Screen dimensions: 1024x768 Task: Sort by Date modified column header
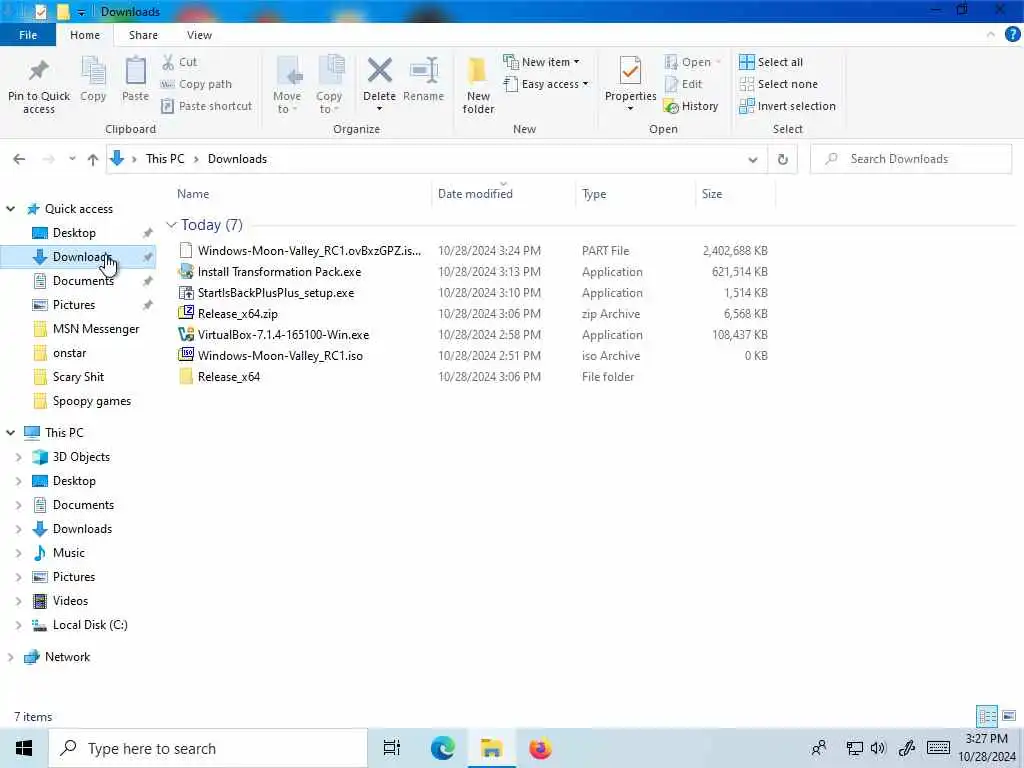475,194
